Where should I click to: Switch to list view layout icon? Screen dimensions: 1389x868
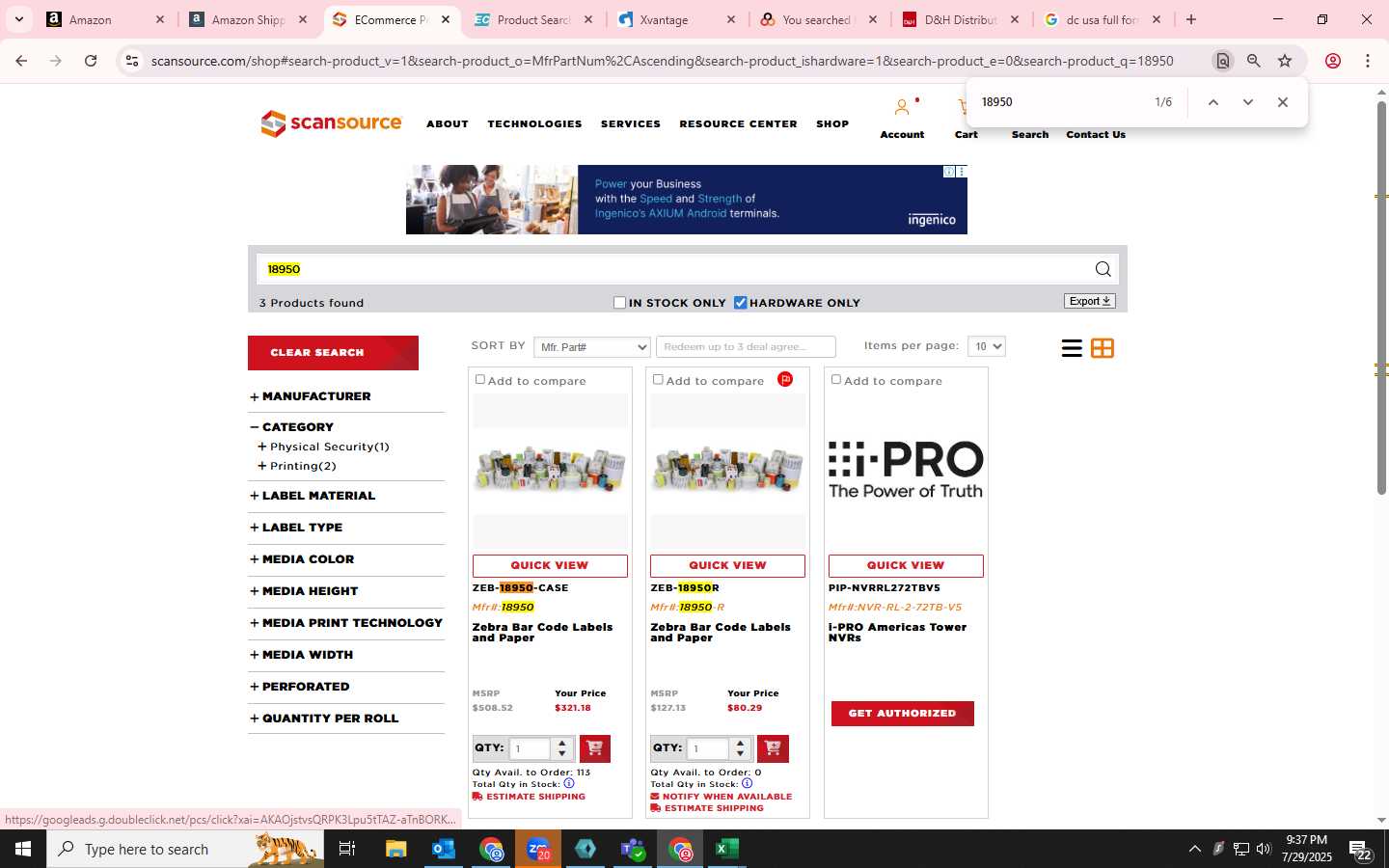[x=1072, y=348]
